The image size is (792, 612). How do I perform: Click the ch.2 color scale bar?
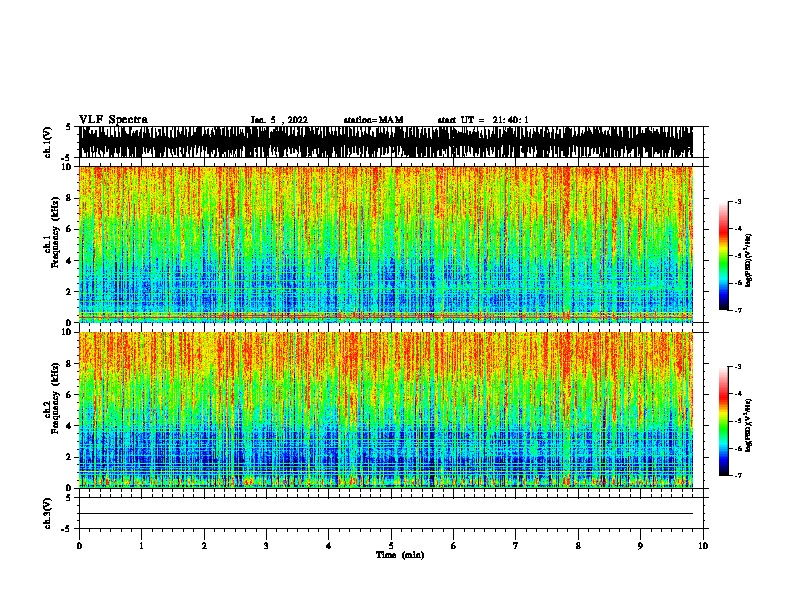coord(723,421)
